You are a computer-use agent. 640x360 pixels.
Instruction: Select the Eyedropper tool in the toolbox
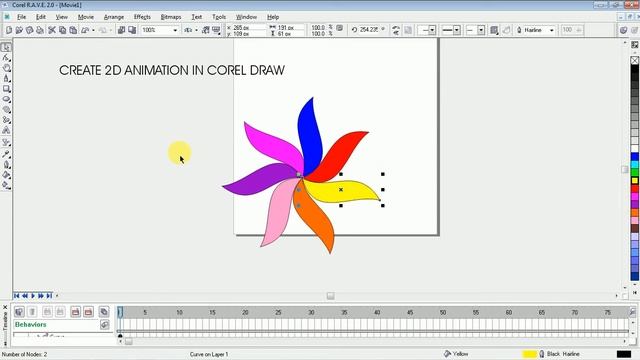click(x=6, y=154)
